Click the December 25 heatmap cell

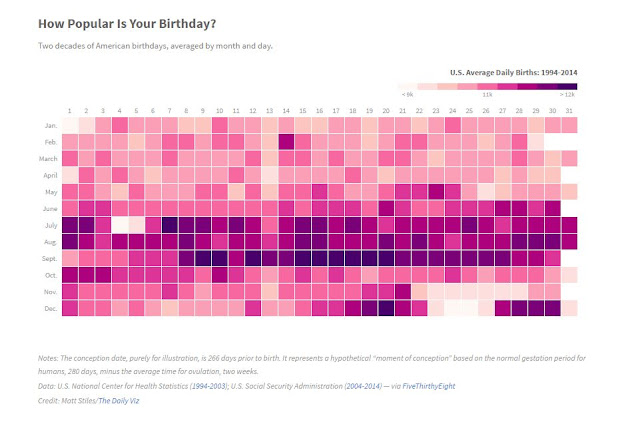(x=469, y=308)
